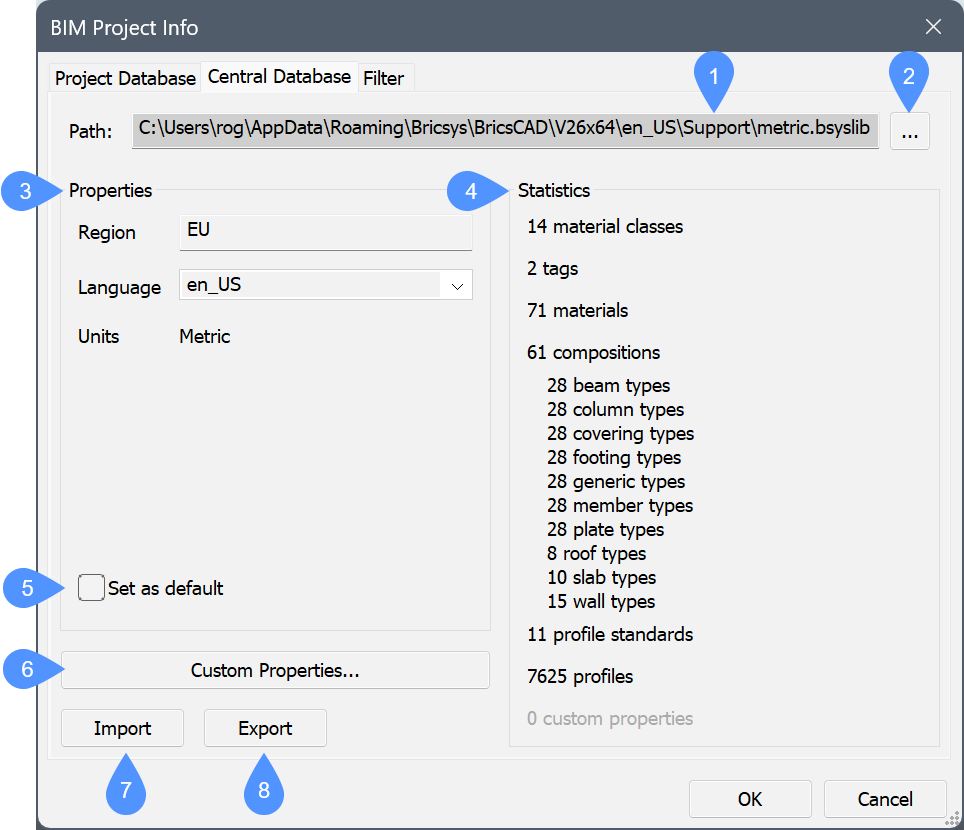Click the blue callout marker numbered 7
The image size is (964, 830).
(x=126, y=789)
